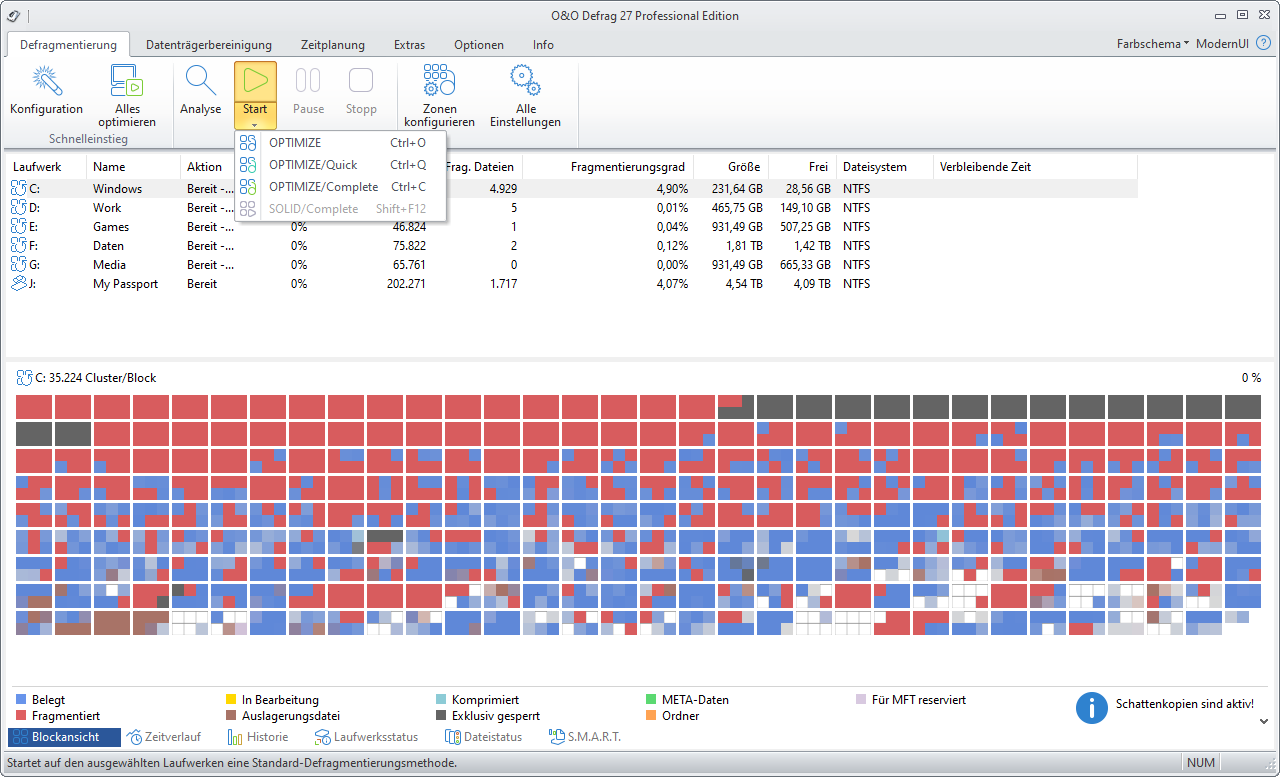
Task: Click the Pause icon
Action: pyautogui.click(x=308, y=81)
